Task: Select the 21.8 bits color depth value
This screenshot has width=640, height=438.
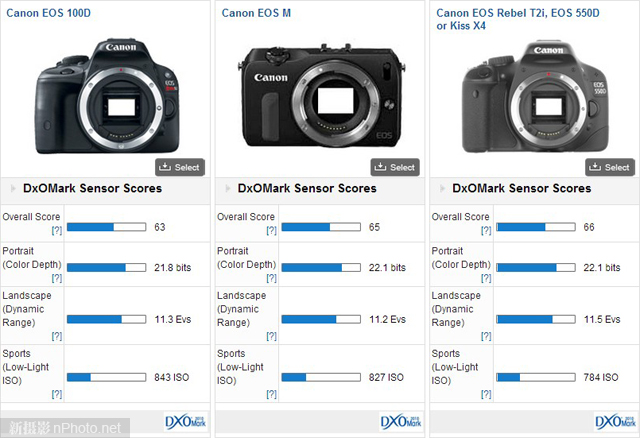Action: click(x=173, y=267)
